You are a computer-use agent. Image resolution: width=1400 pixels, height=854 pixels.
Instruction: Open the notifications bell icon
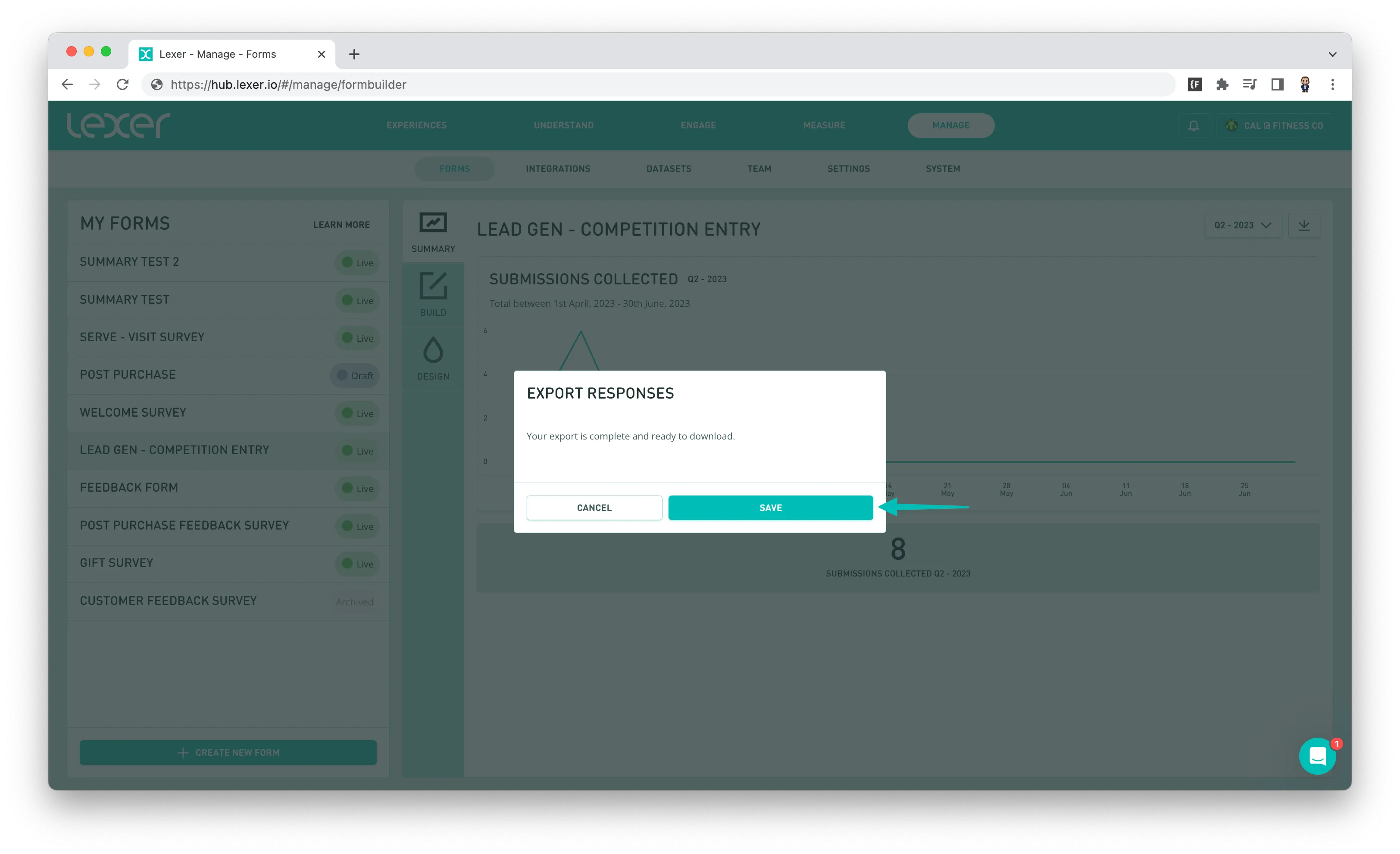(1193, 125)
